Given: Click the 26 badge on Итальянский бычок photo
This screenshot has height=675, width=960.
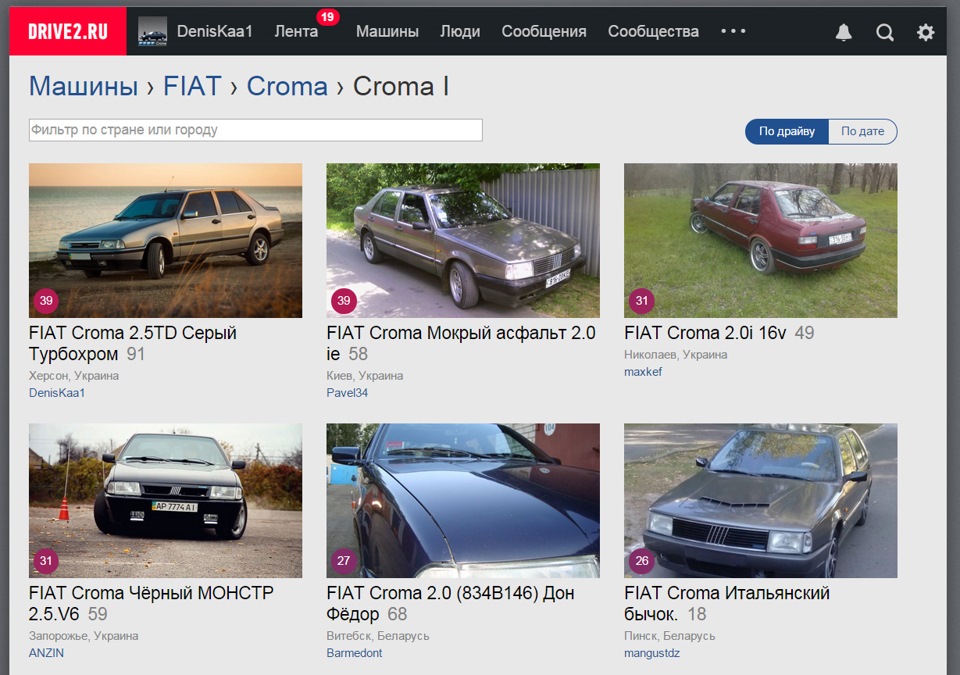Looking at the screenshot, I should pos(642,560).
